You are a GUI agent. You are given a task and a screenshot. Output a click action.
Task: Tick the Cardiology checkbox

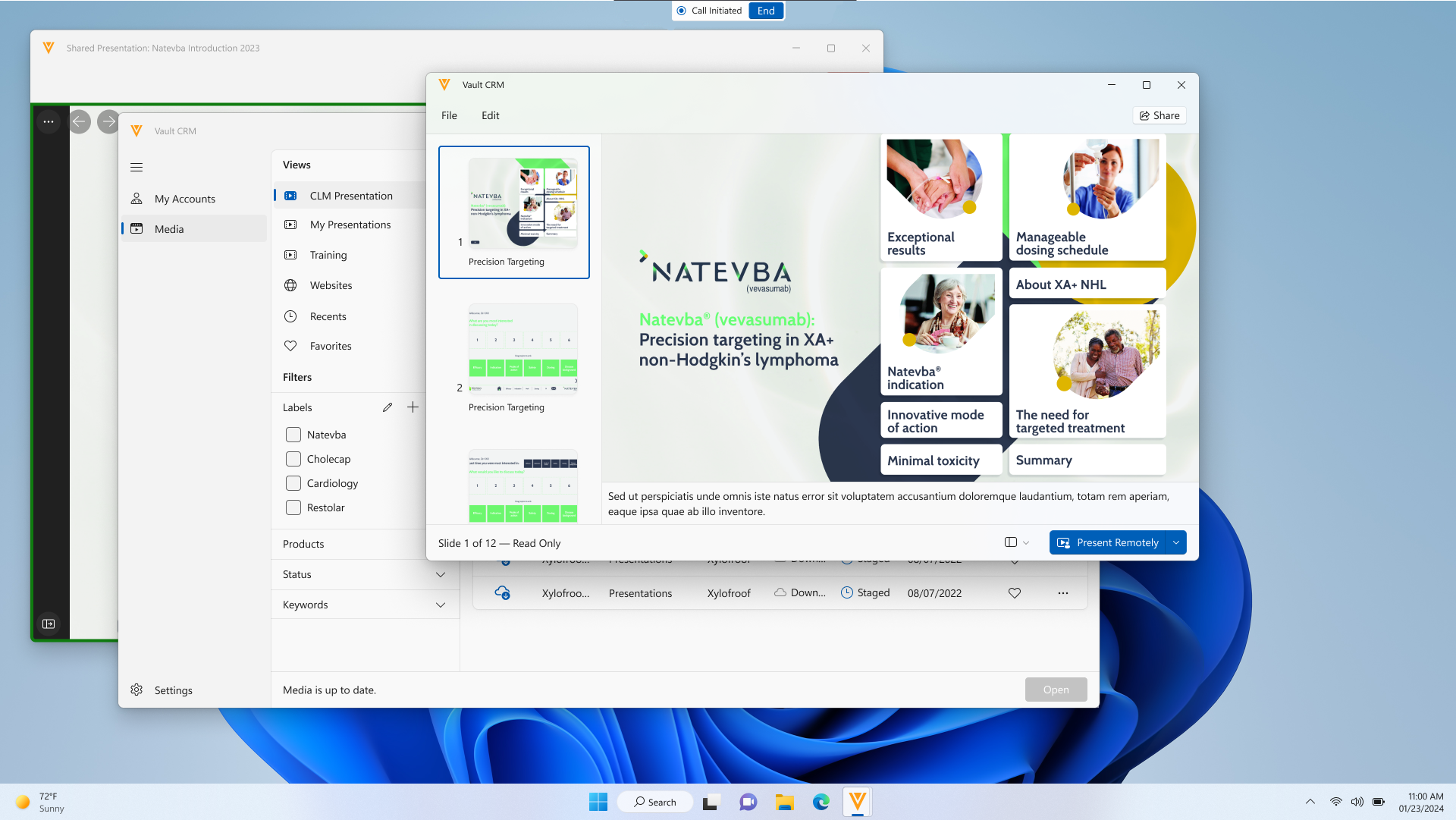point(293,483)
